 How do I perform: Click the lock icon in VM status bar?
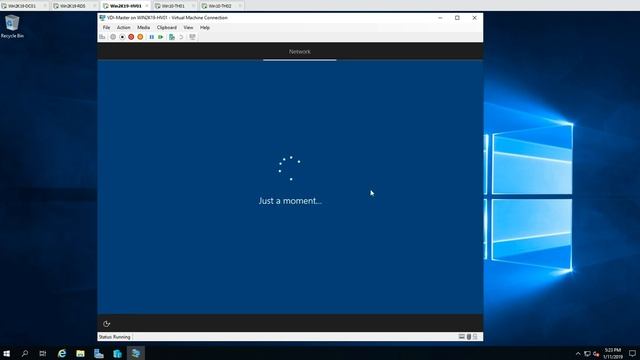click(x=475, y=337)
